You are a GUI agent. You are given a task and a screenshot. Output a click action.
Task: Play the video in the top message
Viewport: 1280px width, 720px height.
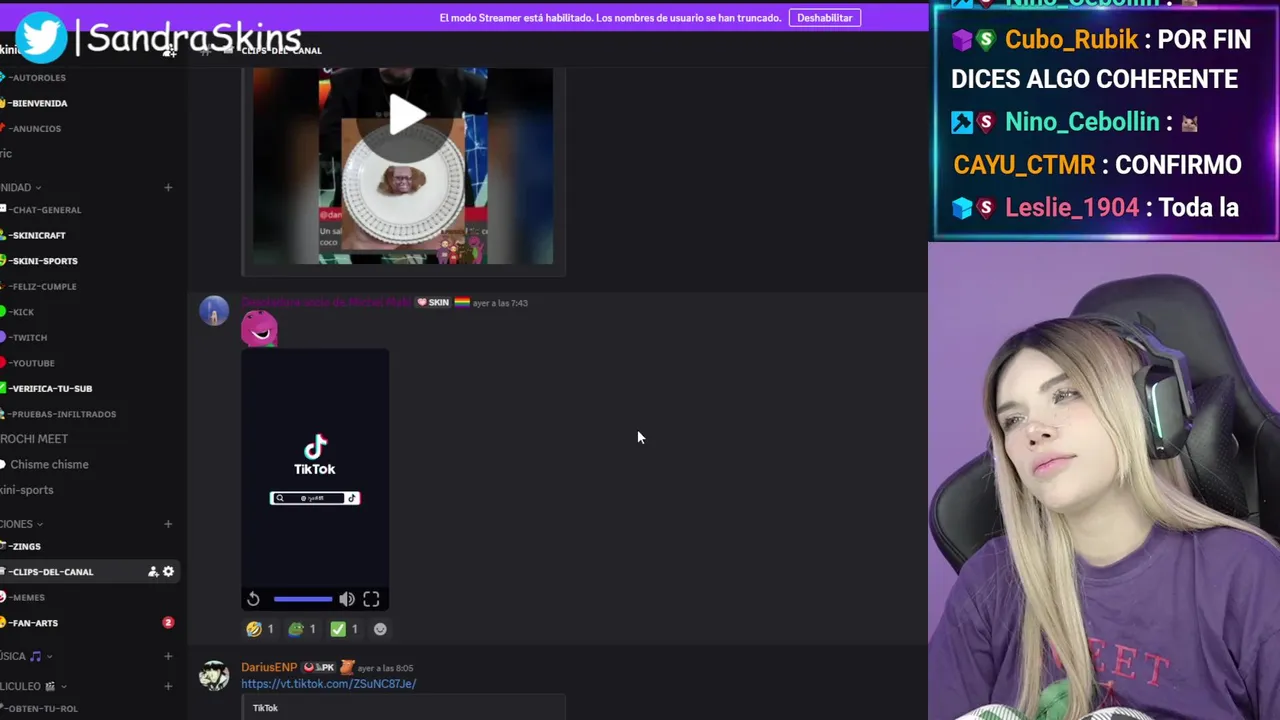point(405,115)
